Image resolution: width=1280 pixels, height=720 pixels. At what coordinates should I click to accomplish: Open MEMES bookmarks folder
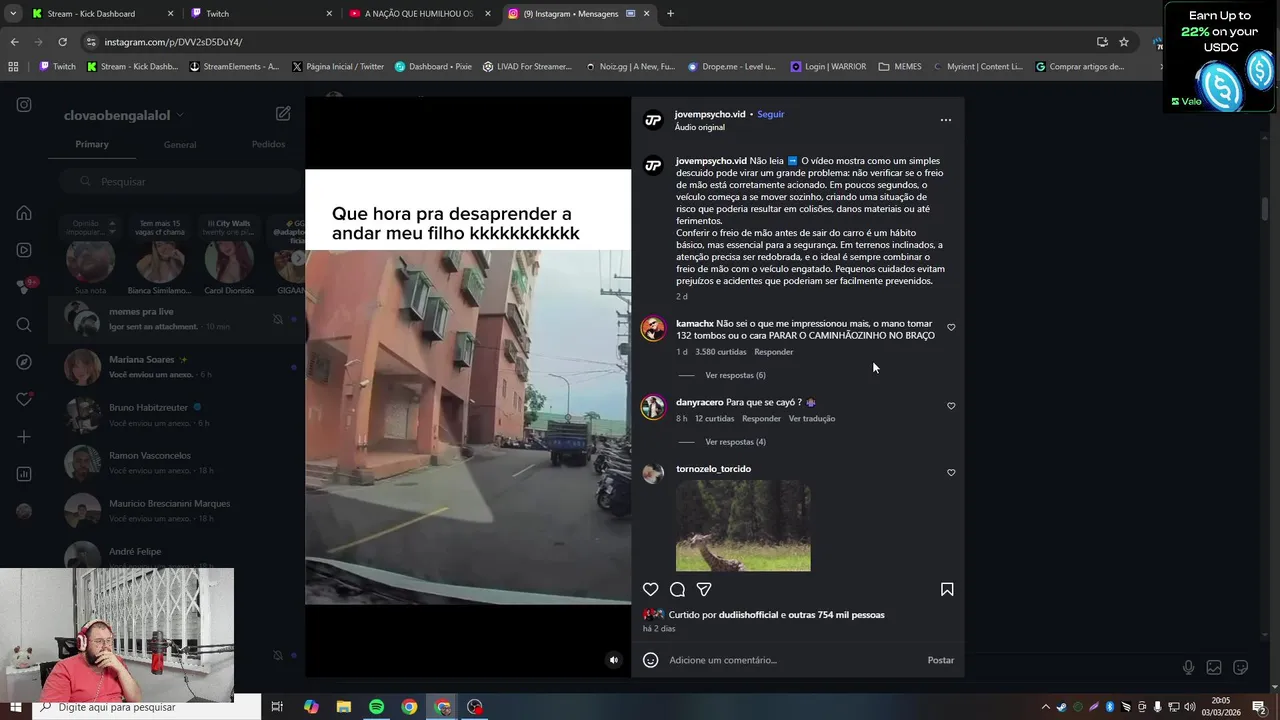(x=900, y=67)
